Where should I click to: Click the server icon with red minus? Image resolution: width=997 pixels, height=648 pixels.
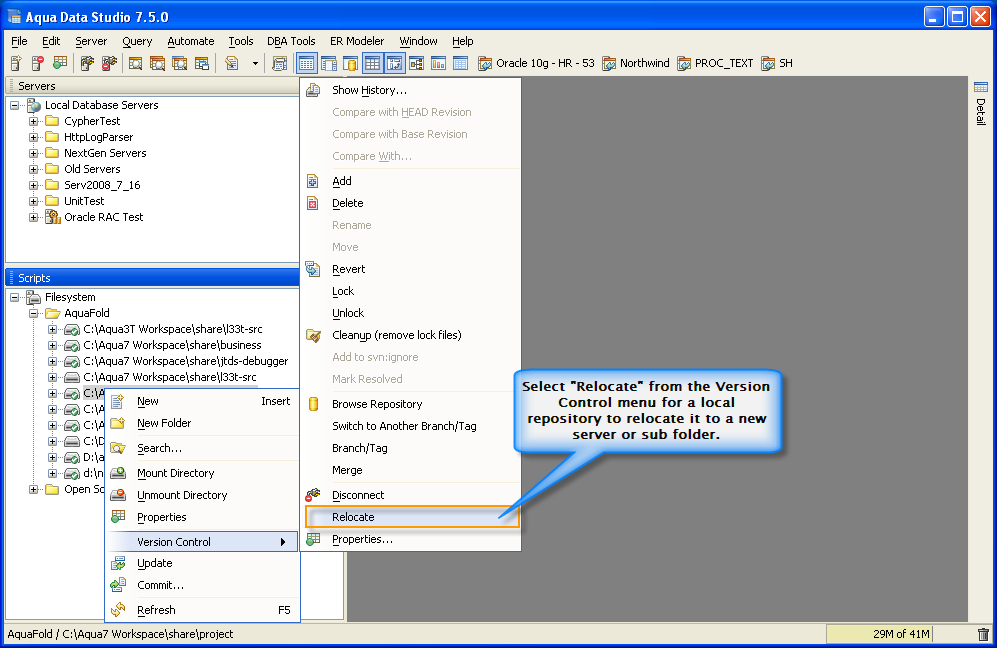(x=38, y=63)
